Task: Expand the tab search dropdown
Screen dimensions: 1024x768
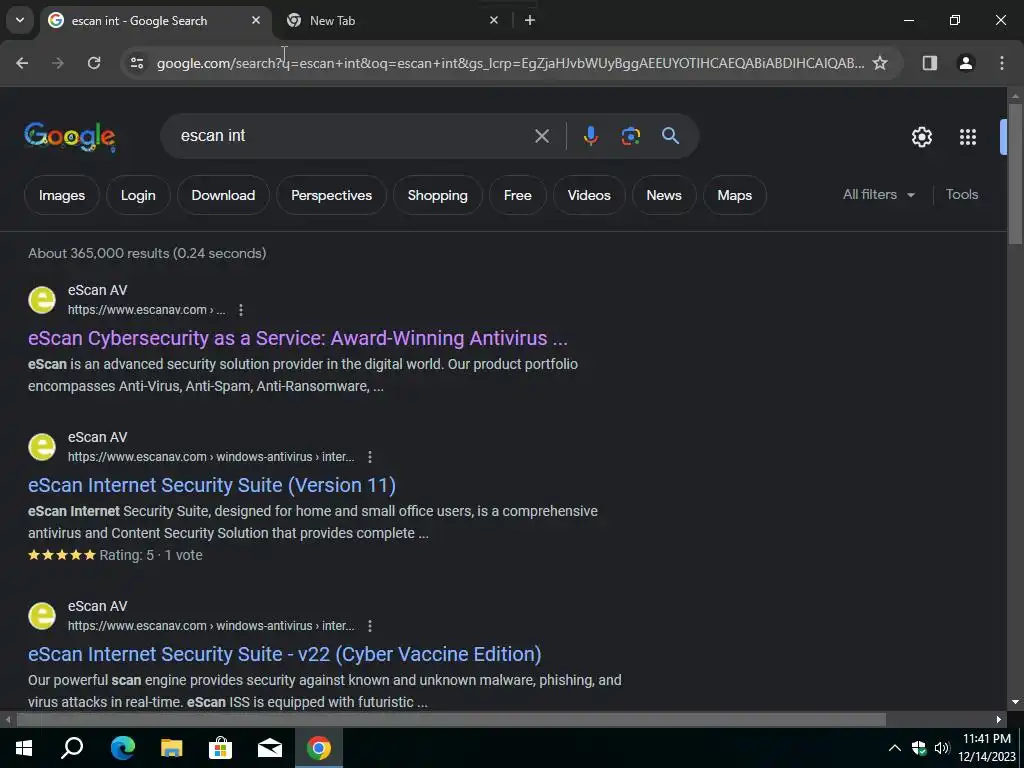Action: [20, 20]
